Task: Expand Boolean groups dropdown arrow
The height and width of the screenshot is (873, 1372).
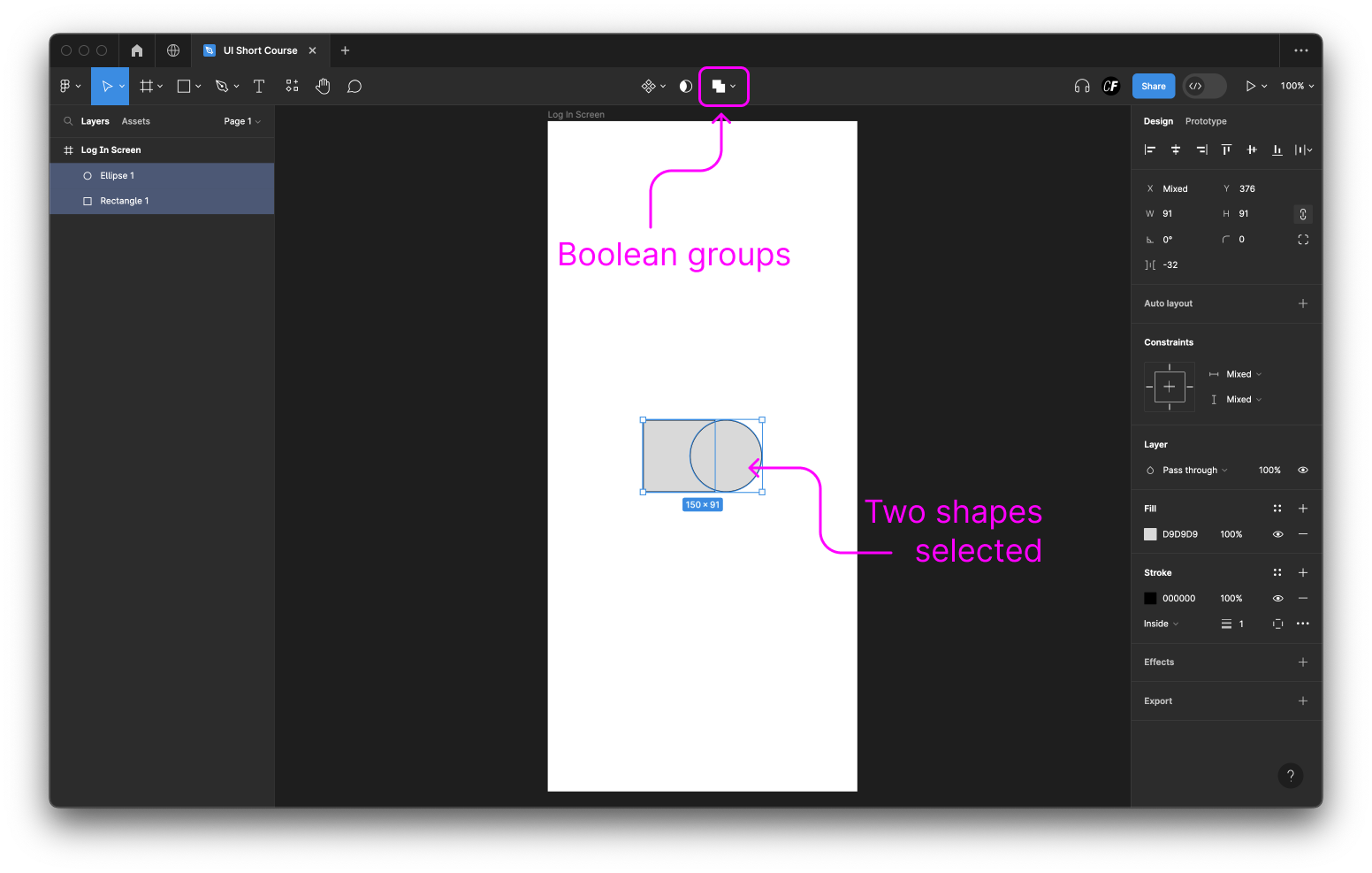Action: [733, 87]
